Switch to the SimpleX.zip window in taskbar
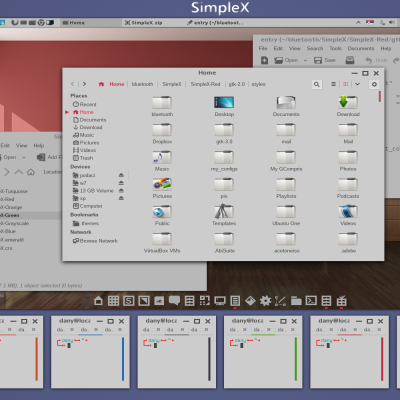Screen dimensions: 400x400 143,23
